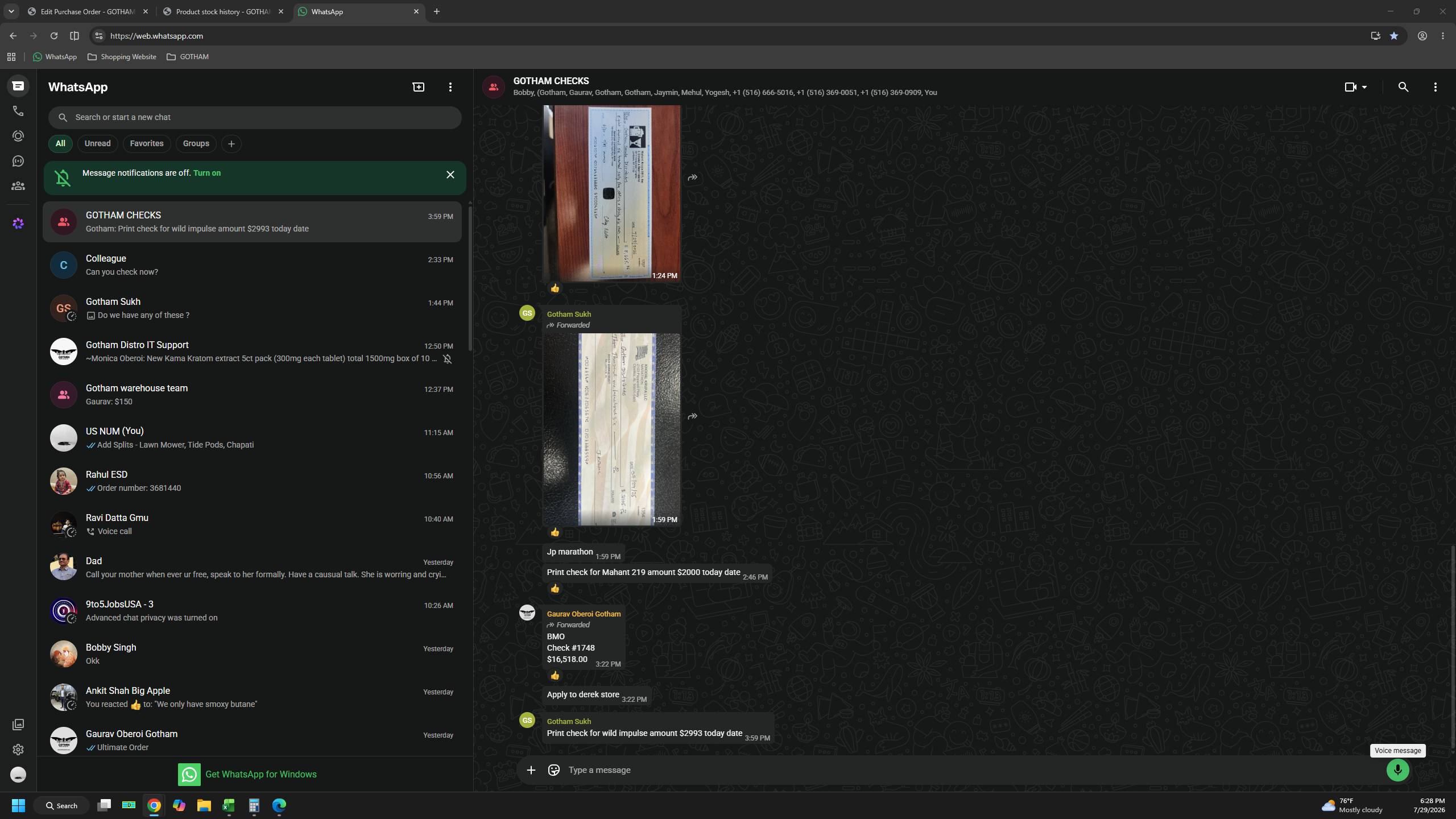Switch to Product stock history tab
This screenshot has width=1456, height=819.
224,11
